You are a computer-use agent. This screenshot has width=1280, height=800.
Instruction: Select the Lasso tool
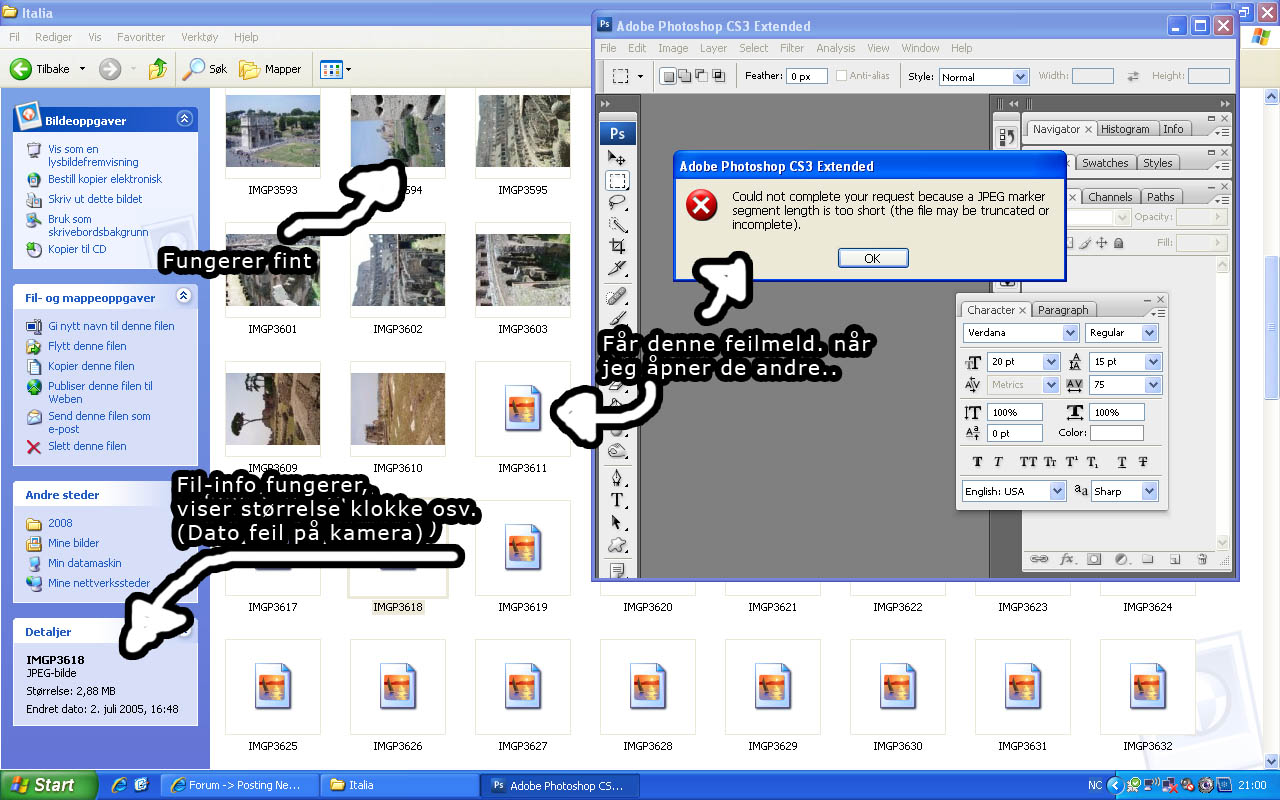617,202
